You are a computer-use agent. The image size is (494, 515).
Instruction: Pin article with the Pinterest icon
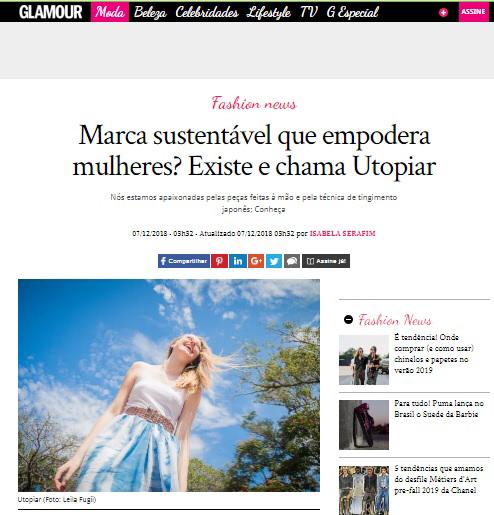click(x=219, y=261)
